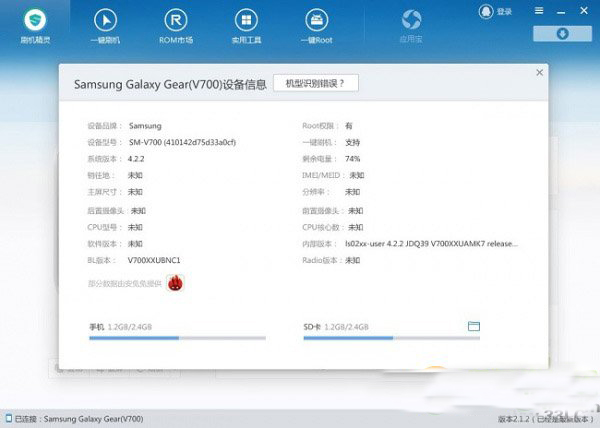The height and width of the screenshot is (428, 600).
Task: Open the hamburger menu icon
Action: [x=539, y=11]
